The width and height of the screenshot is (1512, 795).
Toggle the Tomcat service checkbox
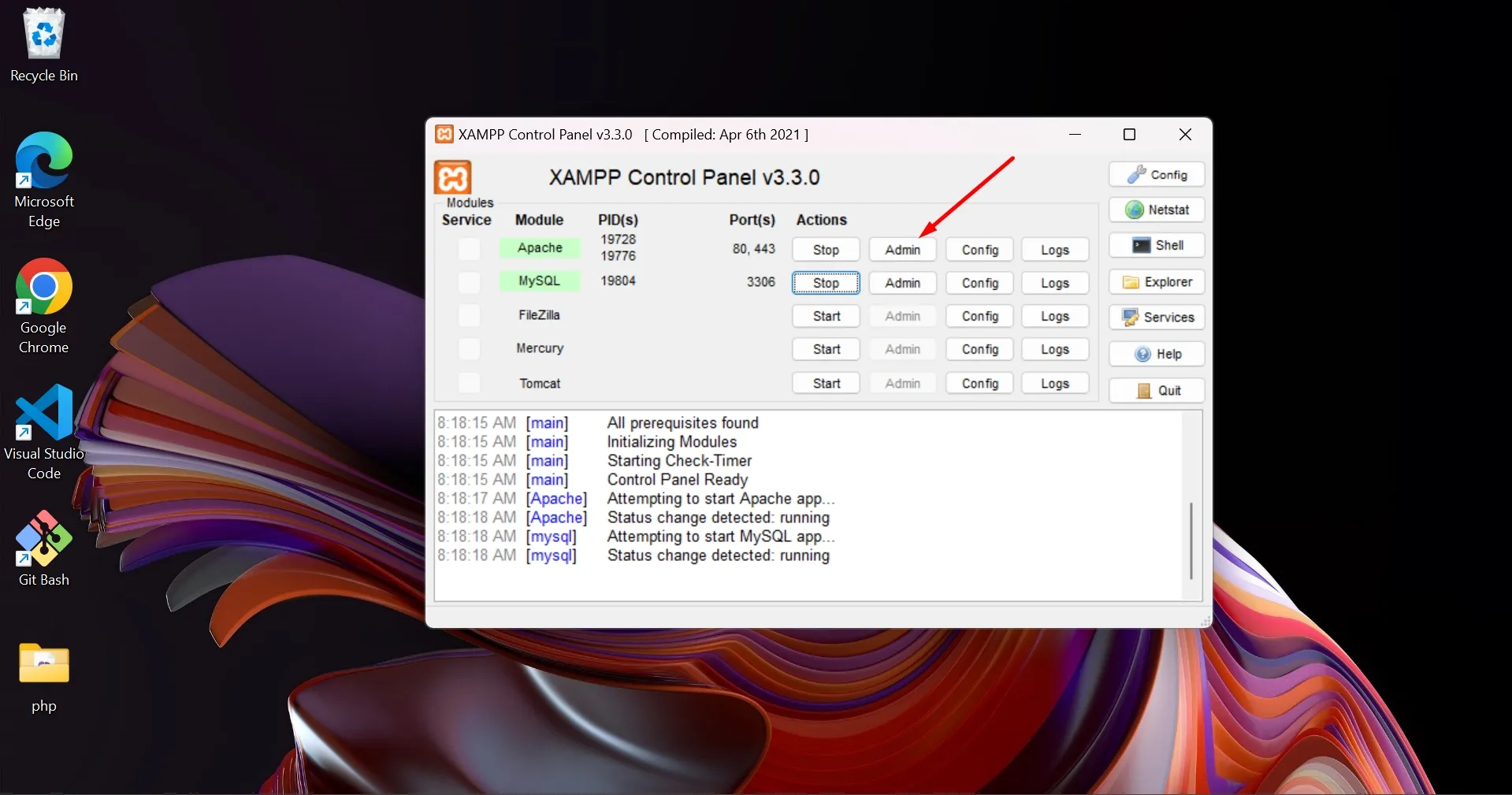pos(469,383)
